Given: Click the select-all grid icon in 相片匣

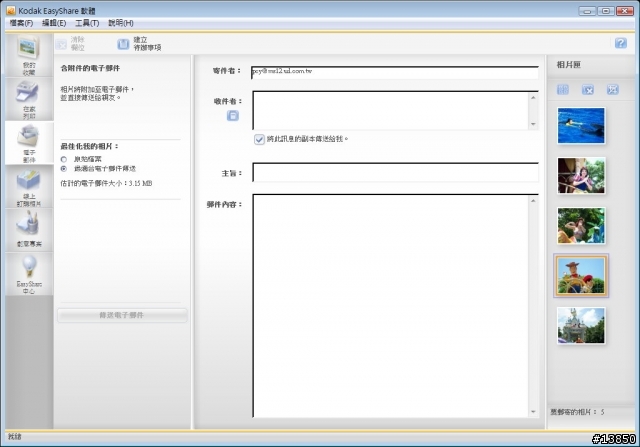Looking at the screenshot, I should [x=563, y=89].
